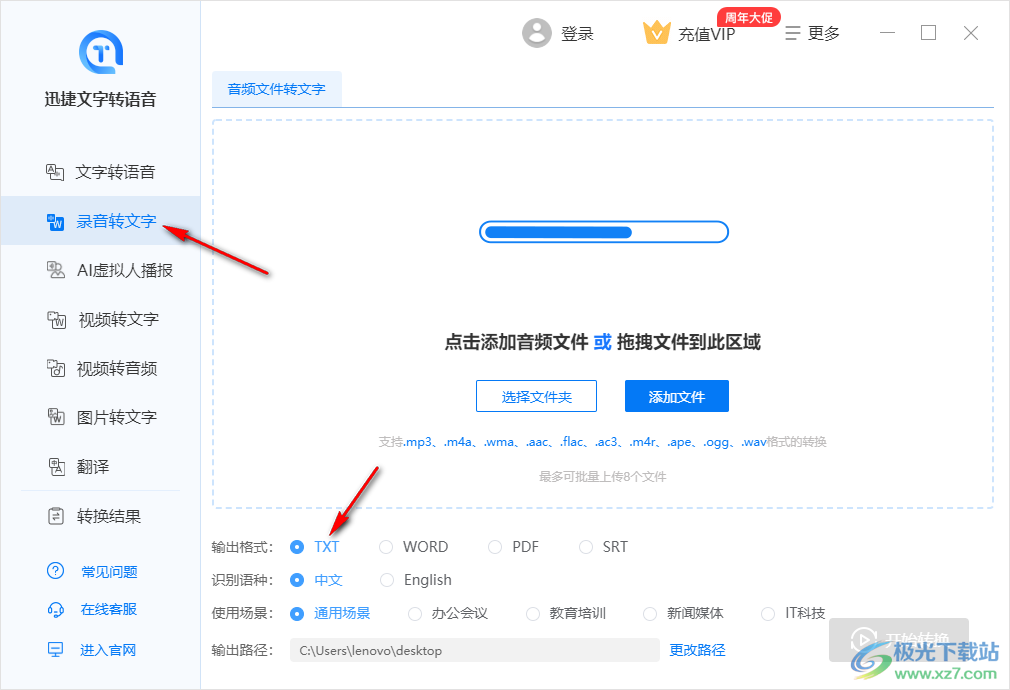The width and height of the screenshot is (1010, 690).
Task: Click 更改路径 to change output path
Action: (697, 649)
